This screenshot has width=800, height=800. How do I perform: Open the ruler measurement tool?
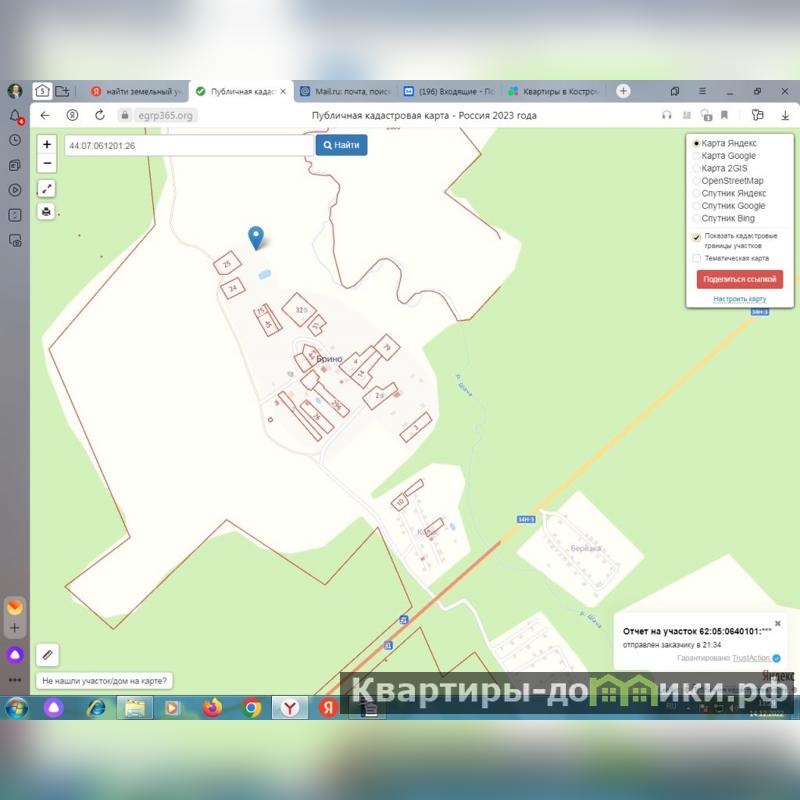click(47, 655)
